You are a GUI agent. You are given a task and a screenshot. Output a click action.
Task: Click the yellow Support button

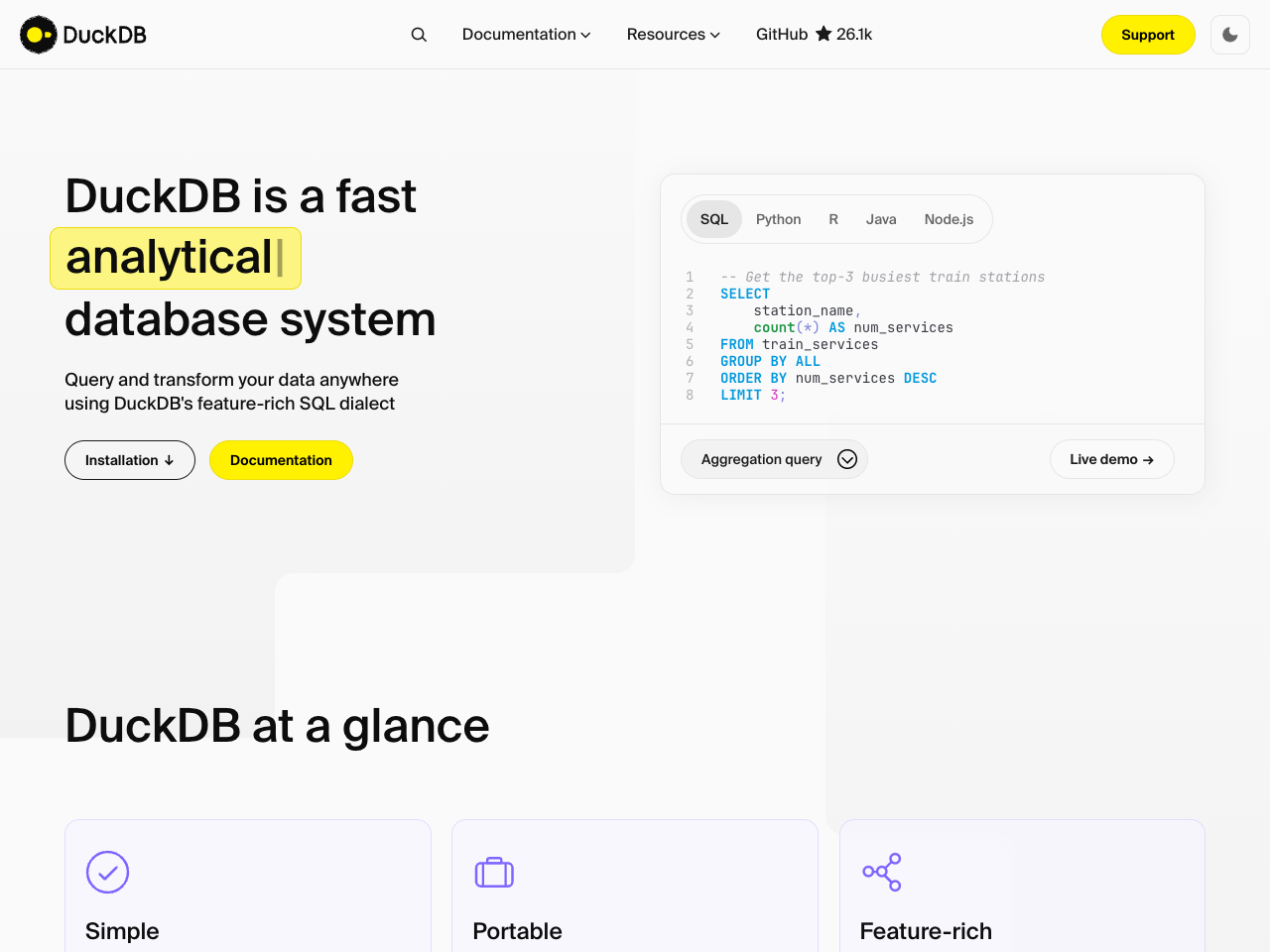(x=1148, y=35)
